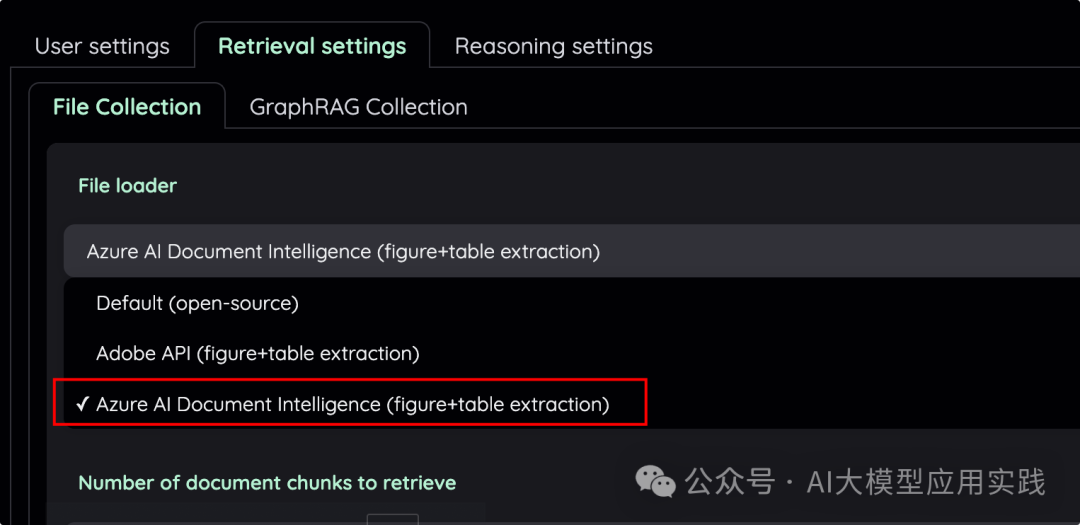This screenshot has height=525, width=1080.
Task: Choose the Default (open-source) loader option
Action: click(197, 302)
